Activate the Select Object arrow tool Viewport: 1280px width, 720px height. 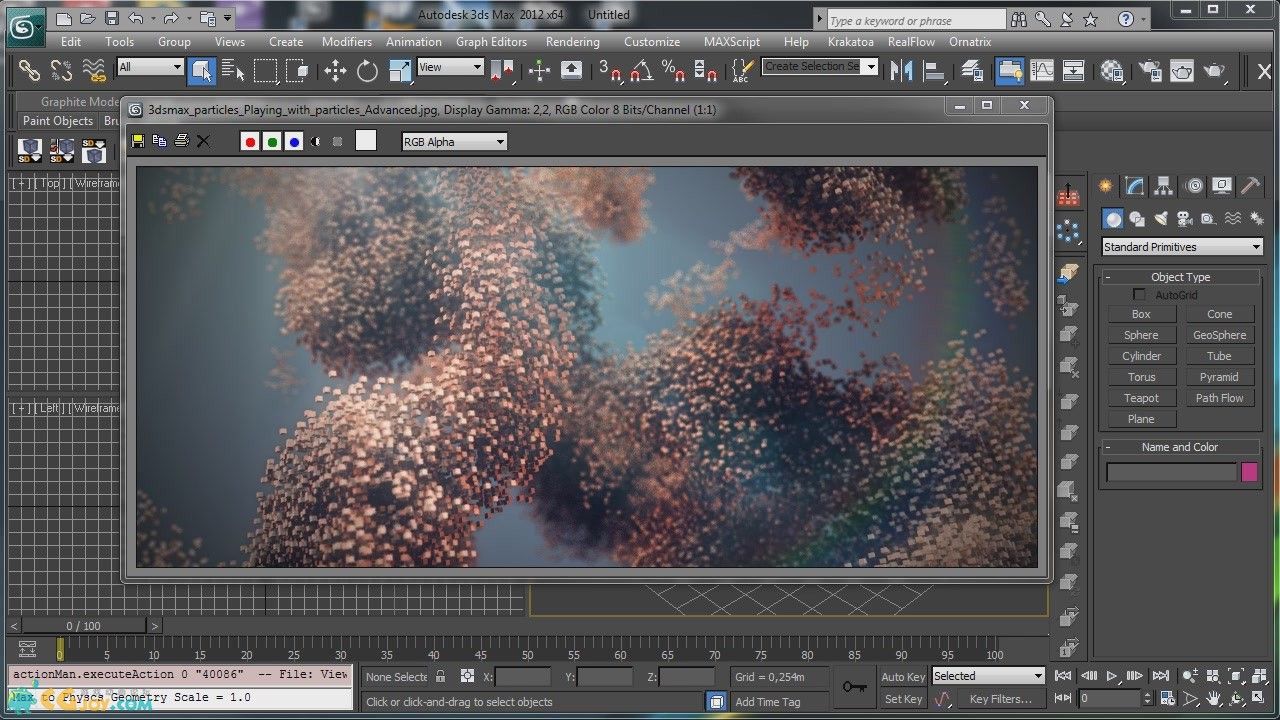tap(201, 70)
